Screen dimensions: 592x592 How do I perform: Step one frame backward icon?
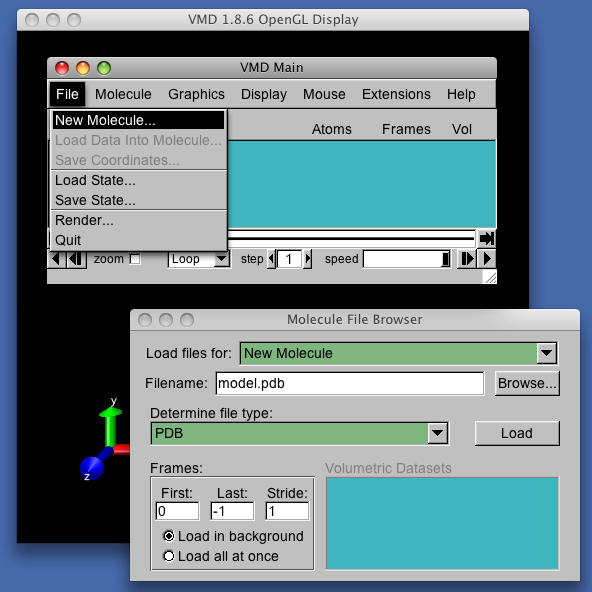[x=76, y=259]
